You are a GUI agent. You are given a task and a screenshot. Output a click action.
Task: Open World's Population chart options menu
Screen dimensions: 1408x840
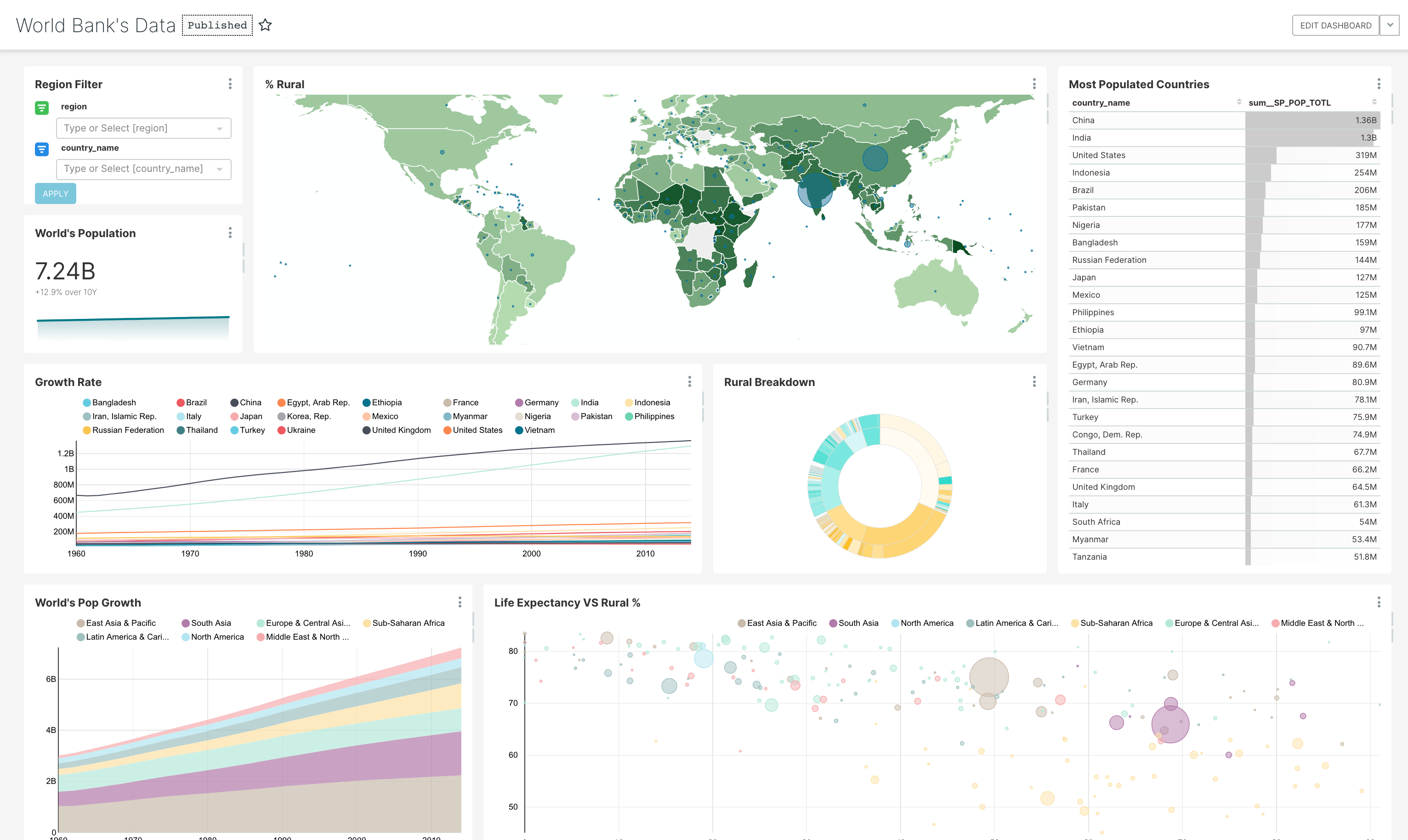click(230, 233)
